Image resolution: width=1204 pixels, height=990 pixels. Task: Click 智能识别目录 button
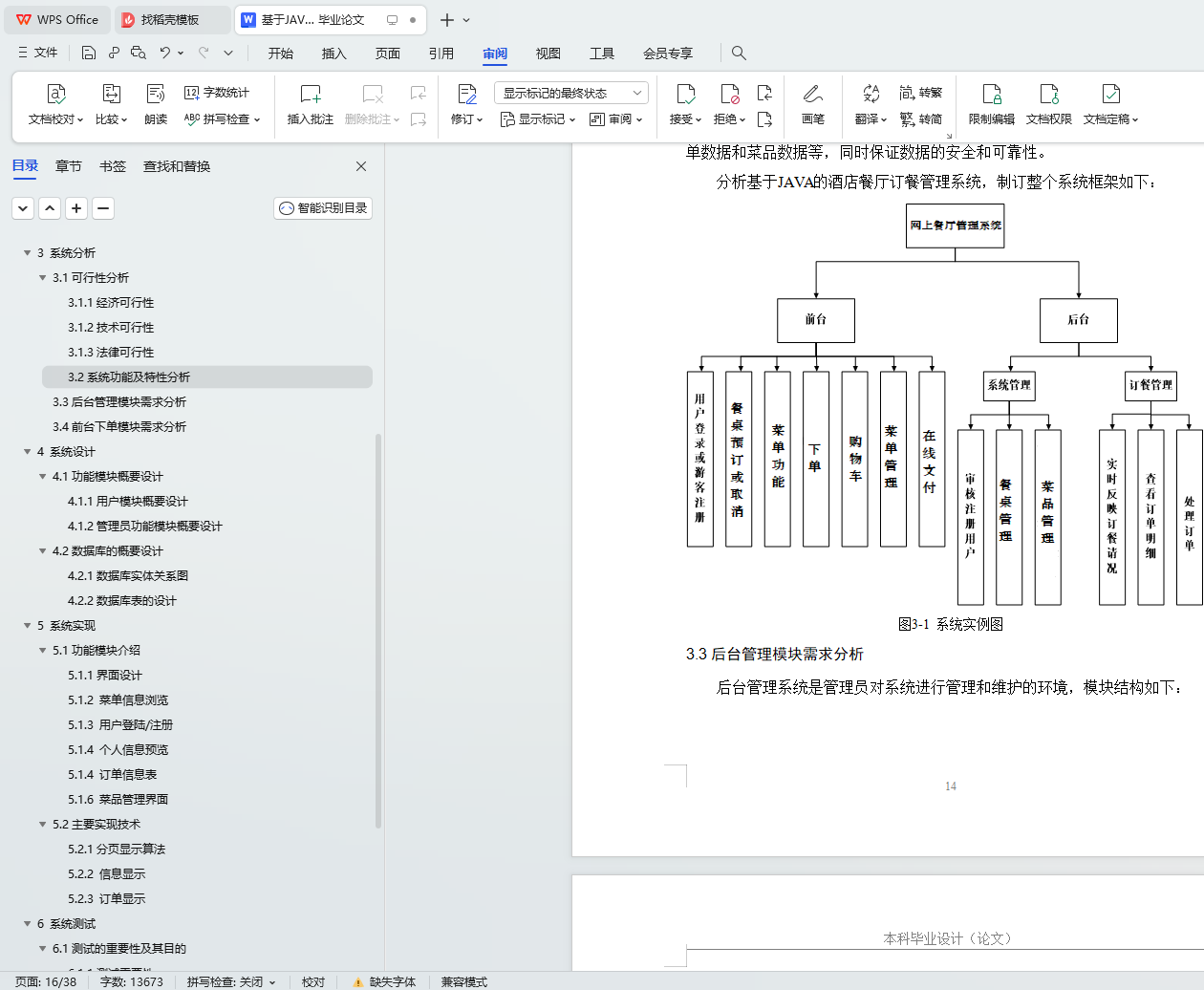(323, 207)
